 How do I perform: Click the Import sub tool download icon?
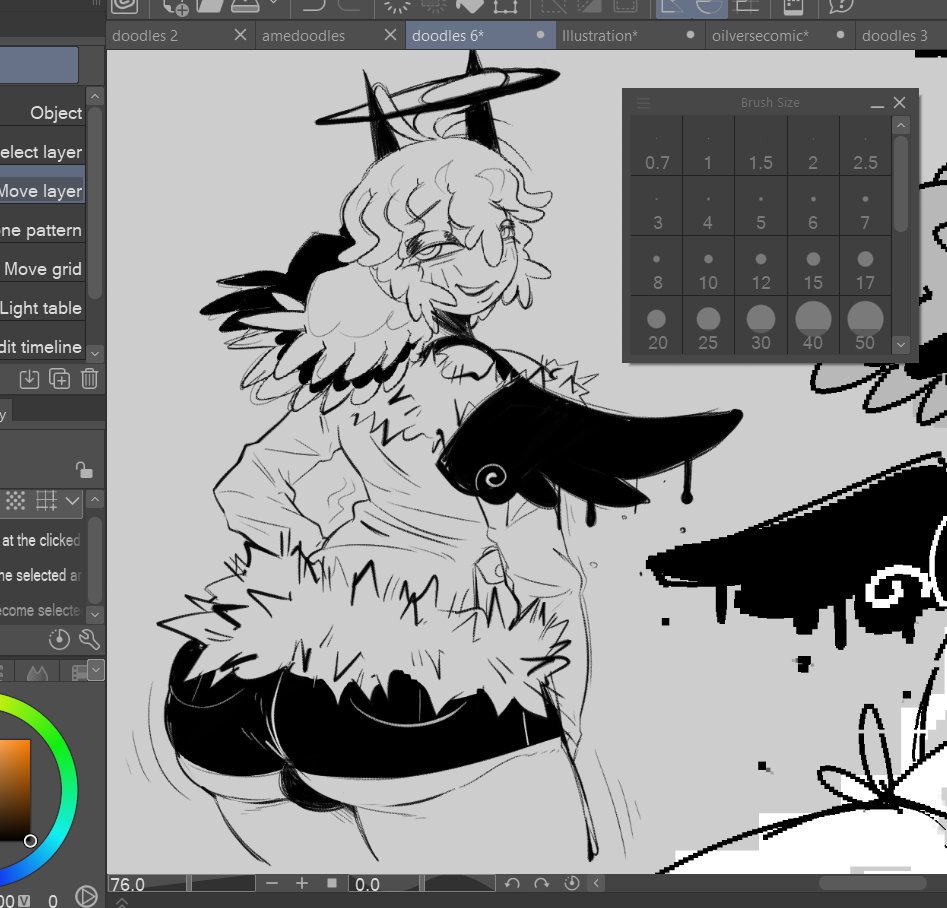click(29, 379)
